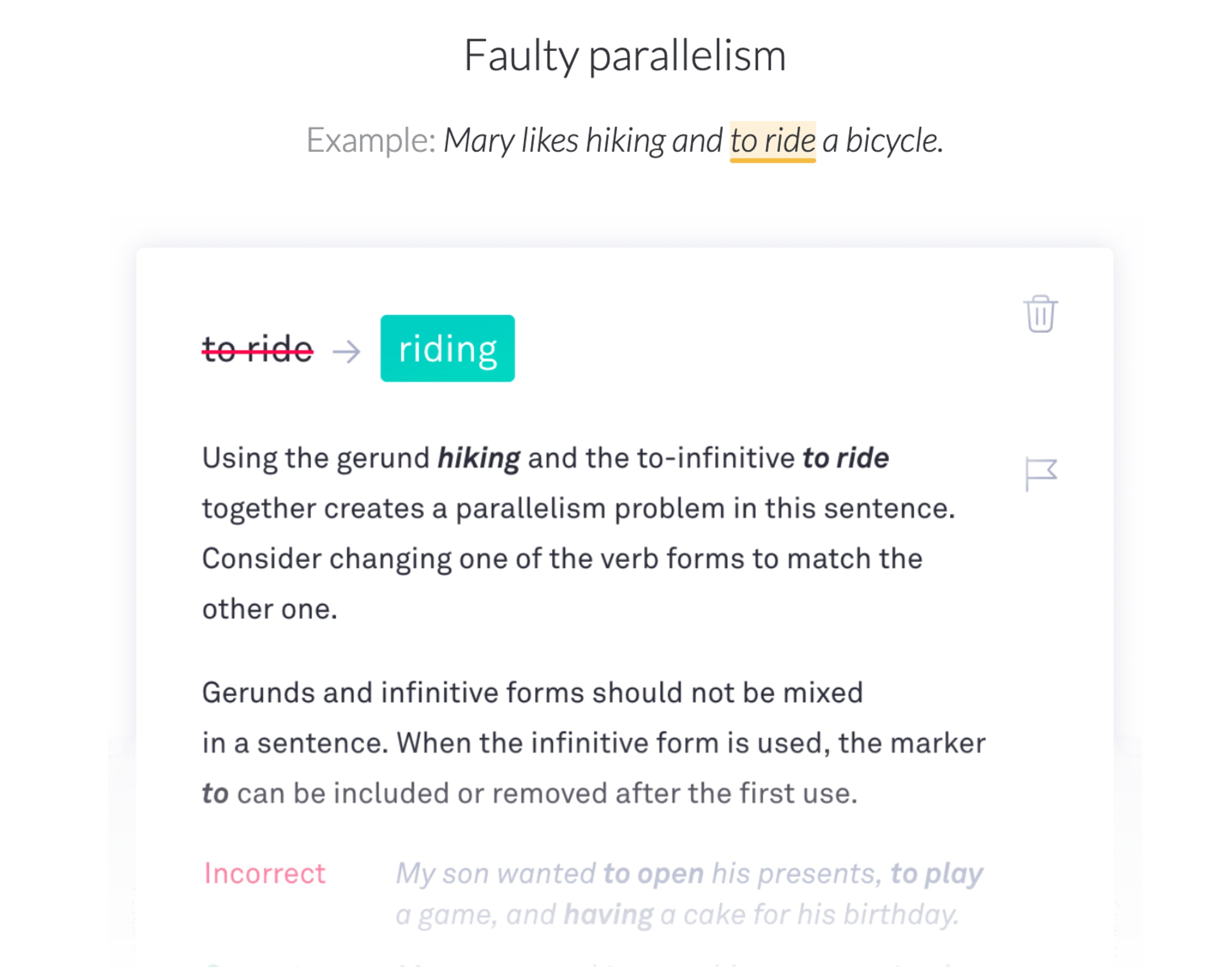The width and height of the screenshot is (1232, 967).
Task: Accept the 'riding' replacement suggestion
Action: click(x=447, y=348)
